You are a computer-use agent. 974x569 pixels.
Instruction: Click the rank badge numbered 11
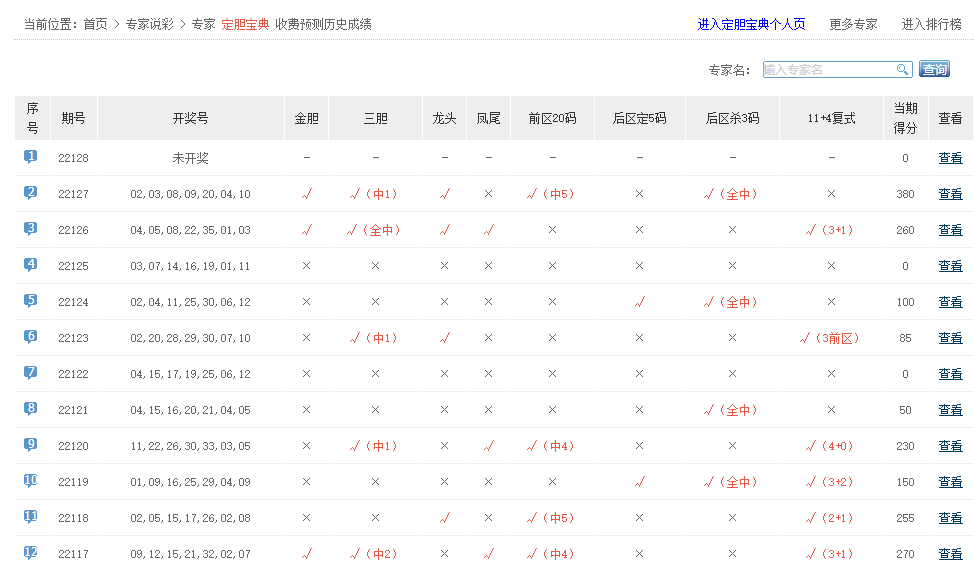[x=31, y=517]
